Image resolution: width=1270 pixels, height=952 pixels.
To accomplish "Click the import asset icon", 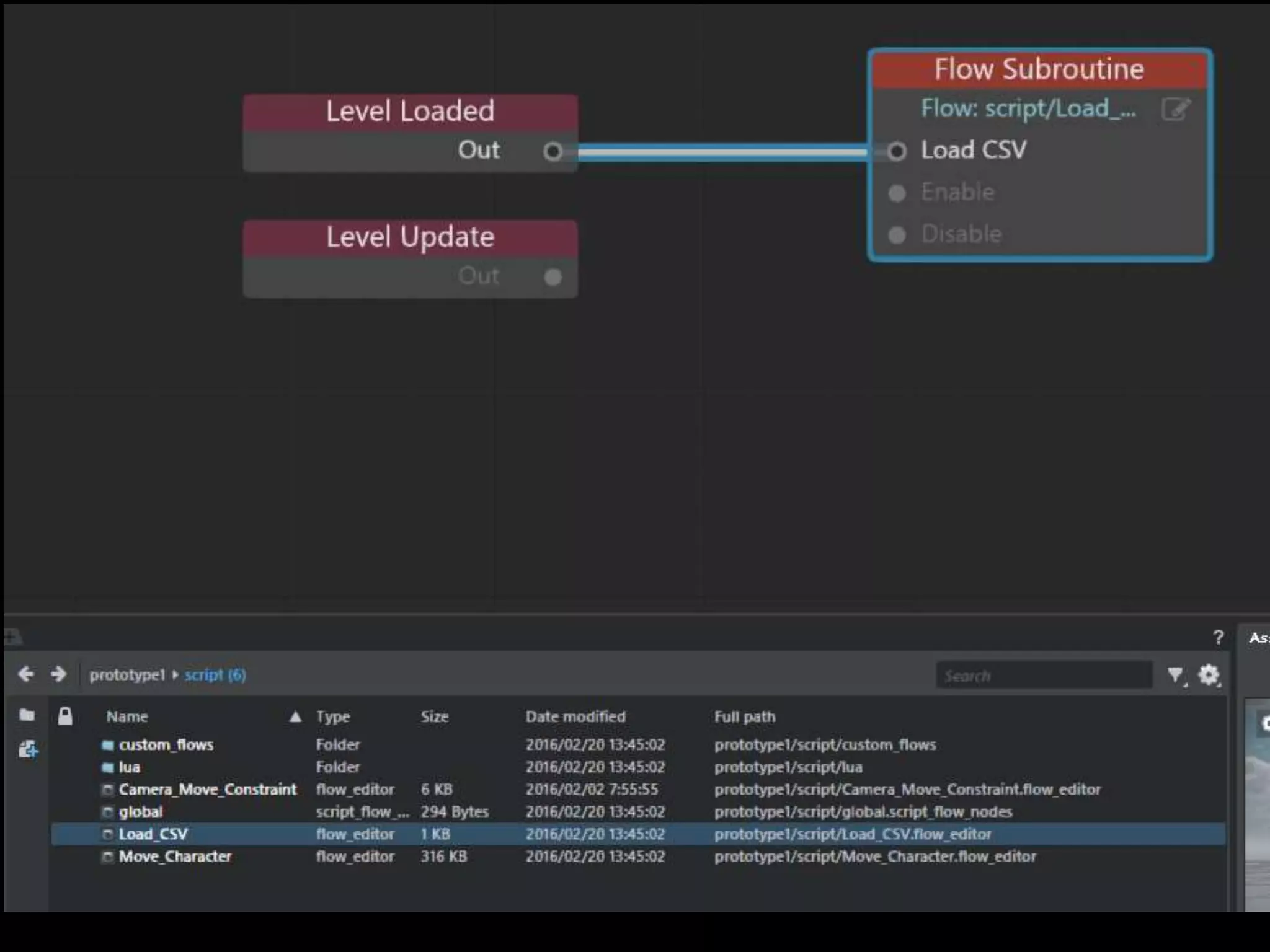I will coord(28,749).
